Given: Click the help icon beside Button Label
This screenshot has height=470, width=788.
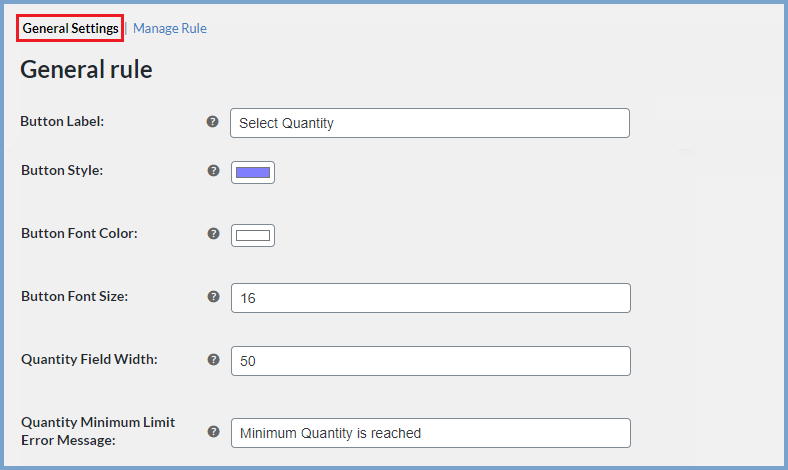Looking at the screenshot, I should (213, 122).
